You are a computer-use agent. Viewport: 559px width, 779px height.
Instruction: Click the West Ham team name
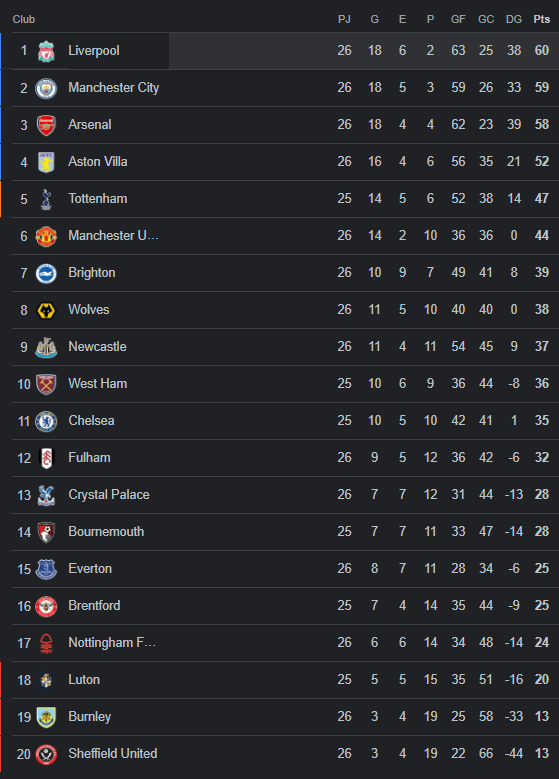pos(97,384)
